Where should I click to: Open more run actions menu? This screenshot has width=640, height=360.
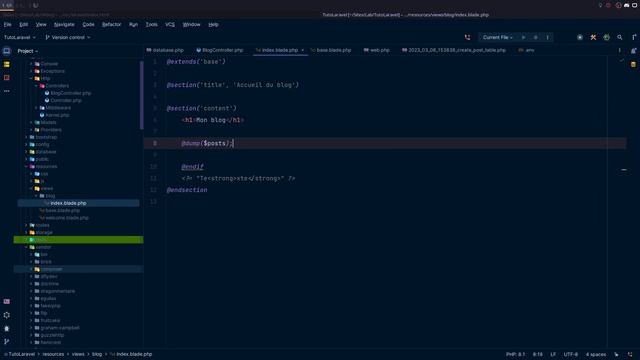coord(548,37)
